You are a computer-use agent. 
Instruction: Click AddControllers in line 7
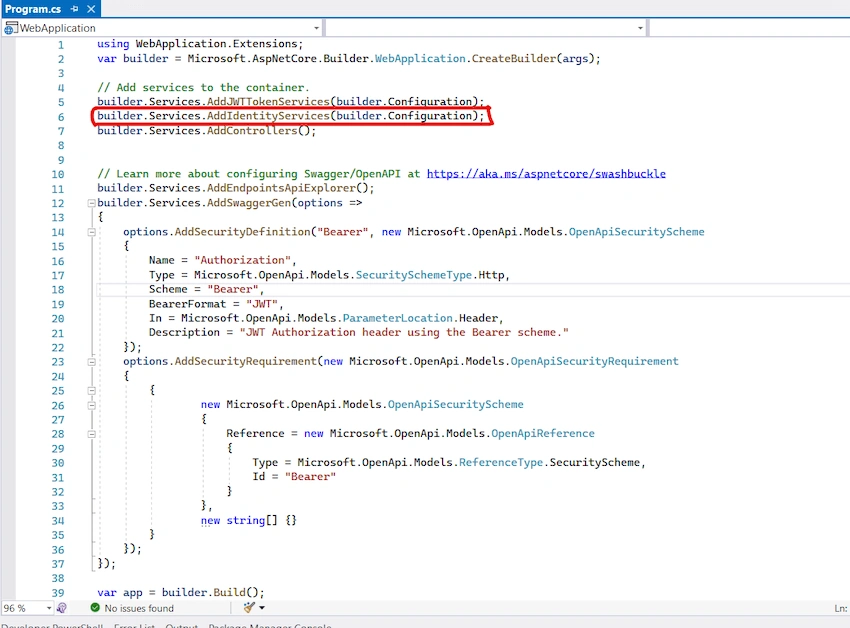[x=252, y=131]
